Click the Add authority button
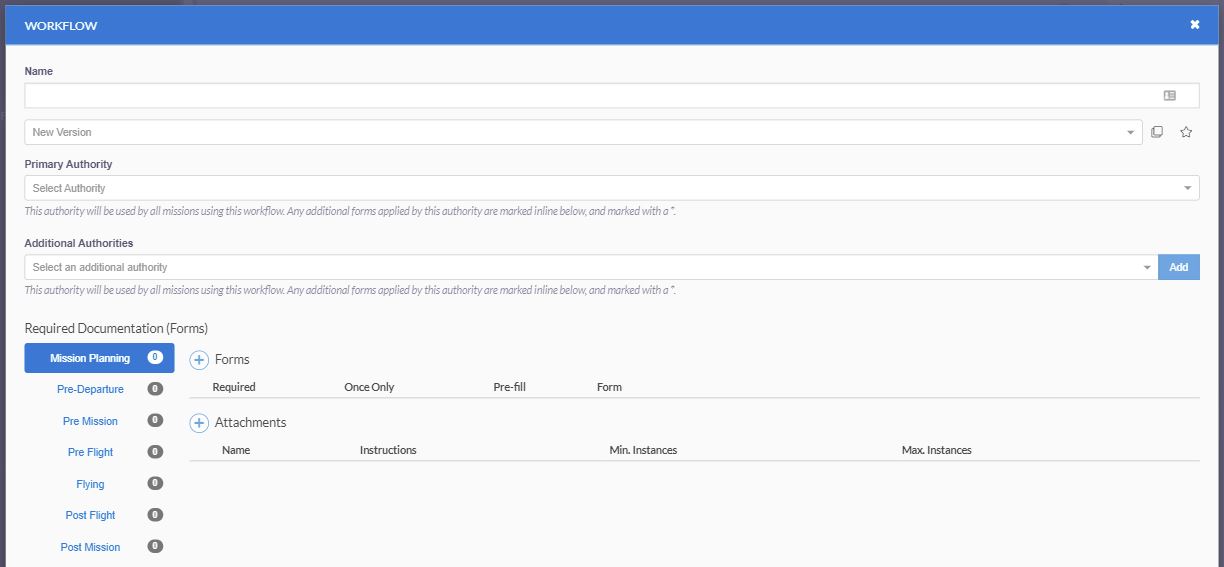Screen dimensions: 1224x567 coord(1179,267)
